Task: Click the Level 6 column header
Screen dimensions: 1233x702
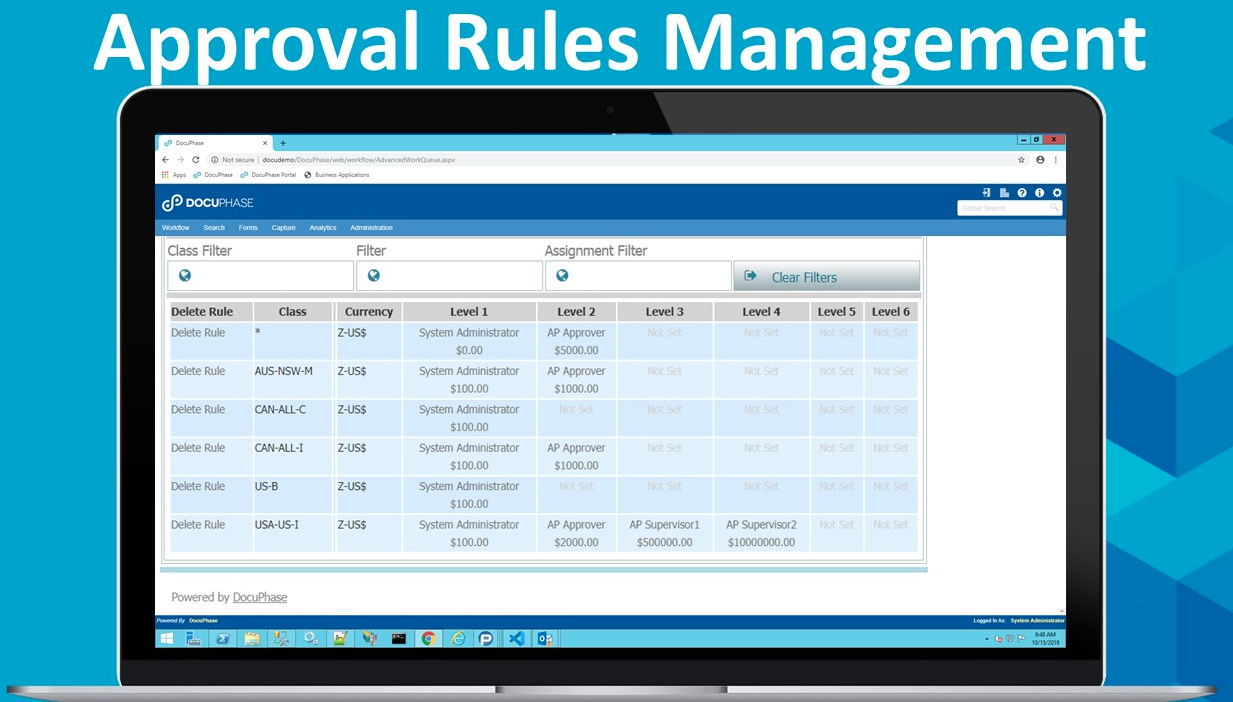Action: pyautogui.click(x=891, y=312)
